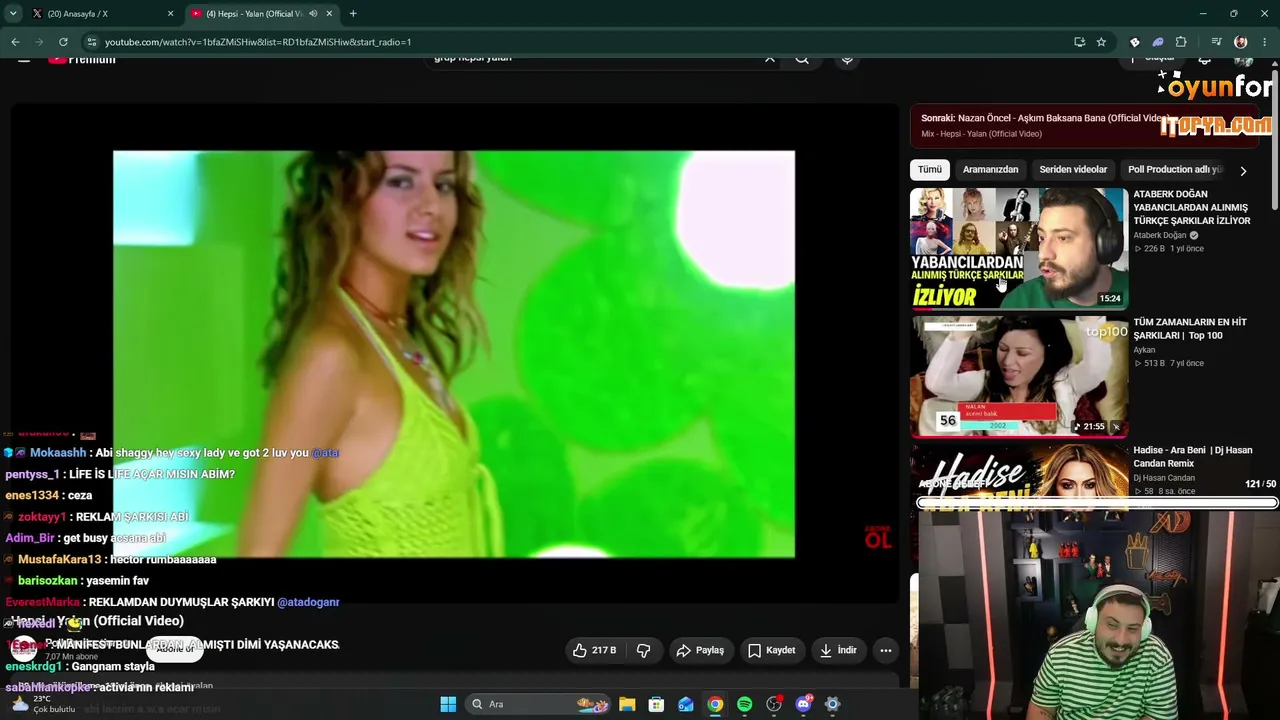The height and width of the screenshot is (720, 1280).
Task: Open Outlook from the taskbar
Action: pos(686,704)
